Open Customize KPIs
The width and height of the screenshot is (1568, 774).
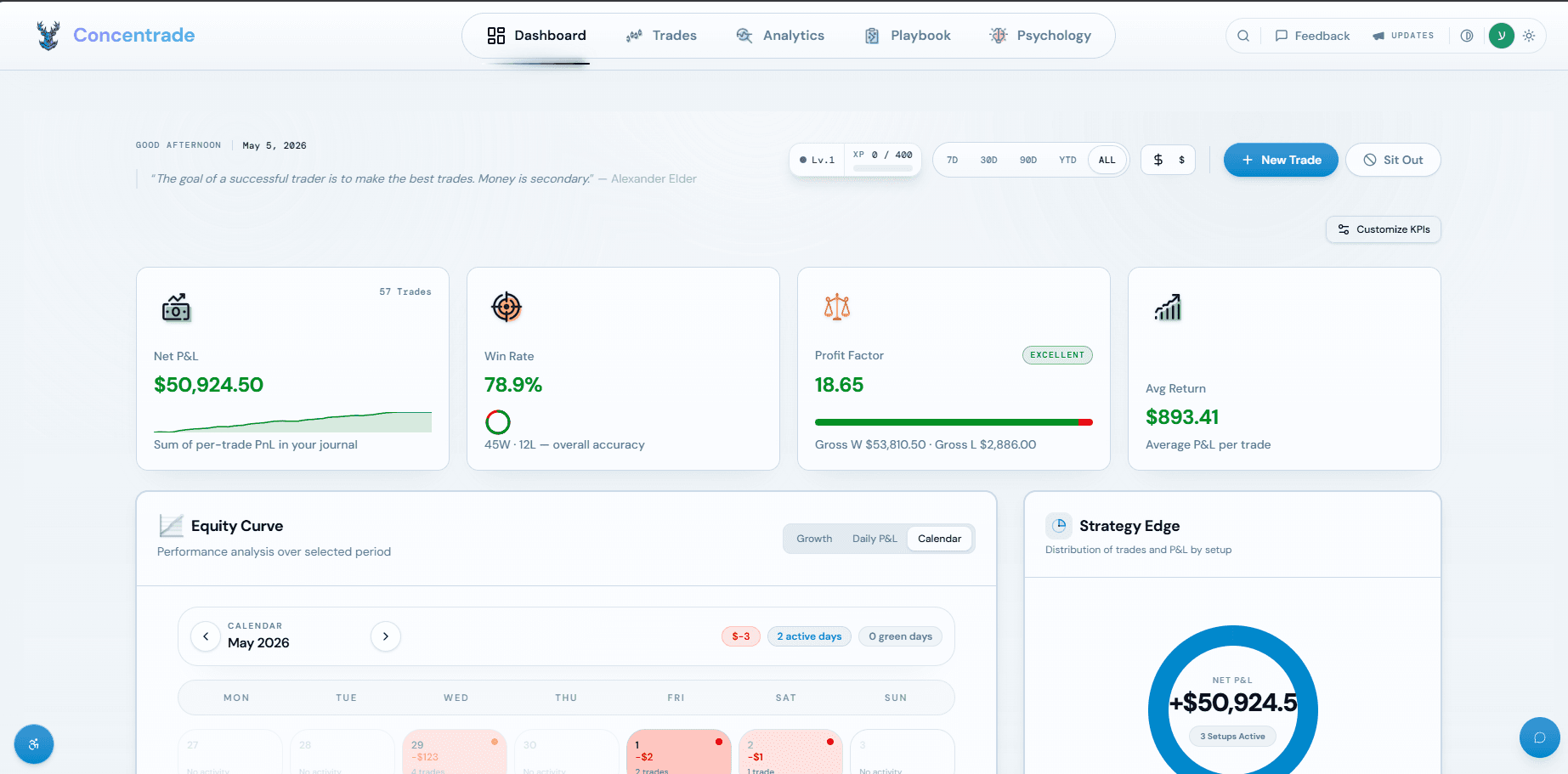pos(1384,229)
